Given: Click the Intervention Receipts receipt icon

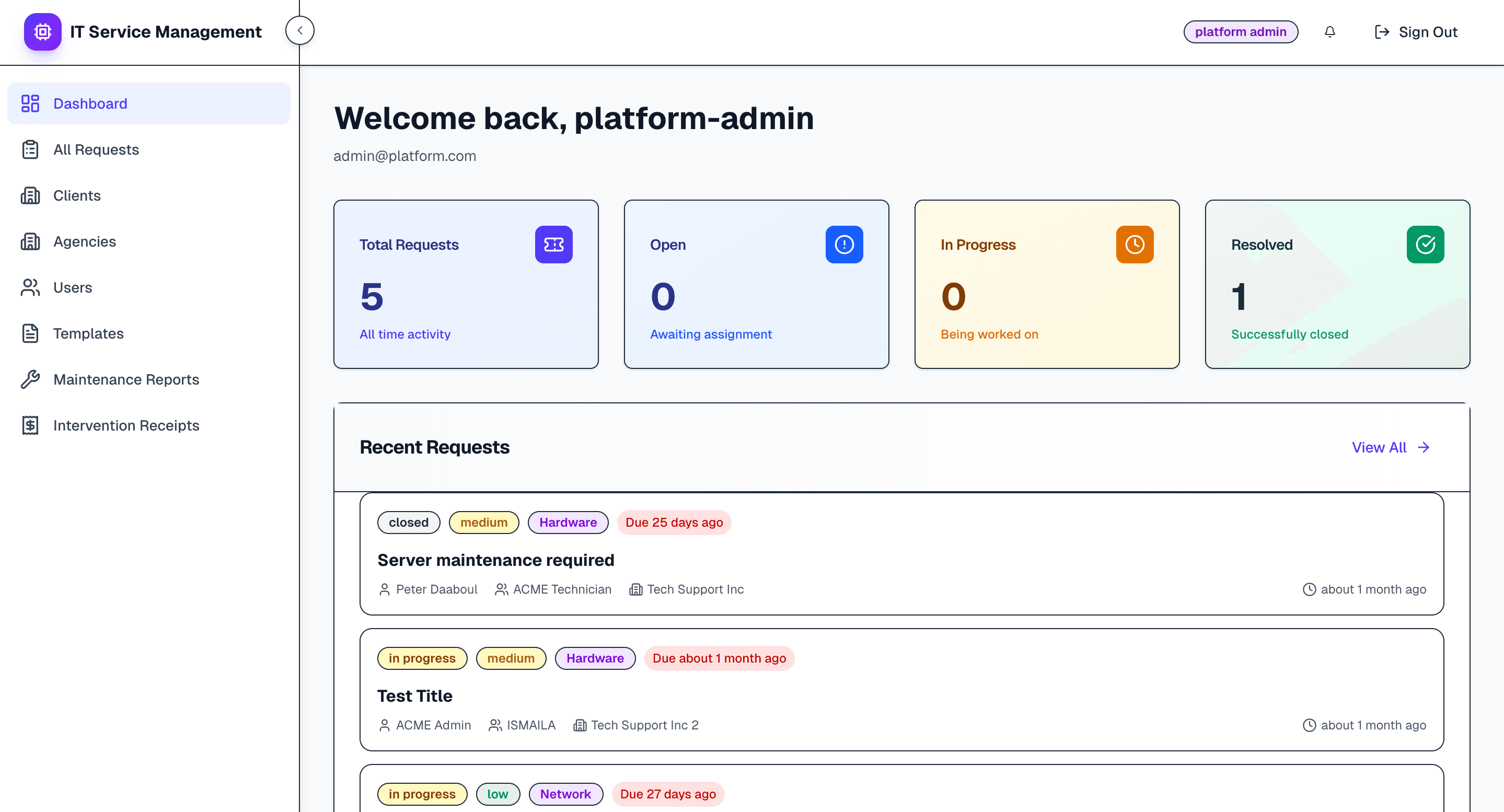Looking at the screenshot, I should point(30,425).
